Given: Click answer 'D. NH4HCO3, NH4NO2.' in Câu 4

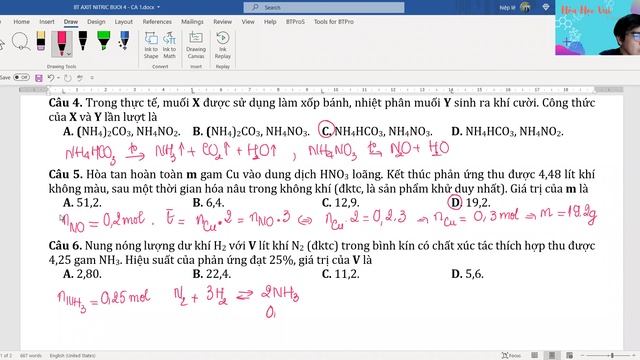Looking at the screenshot, I should tap(507, 131).
